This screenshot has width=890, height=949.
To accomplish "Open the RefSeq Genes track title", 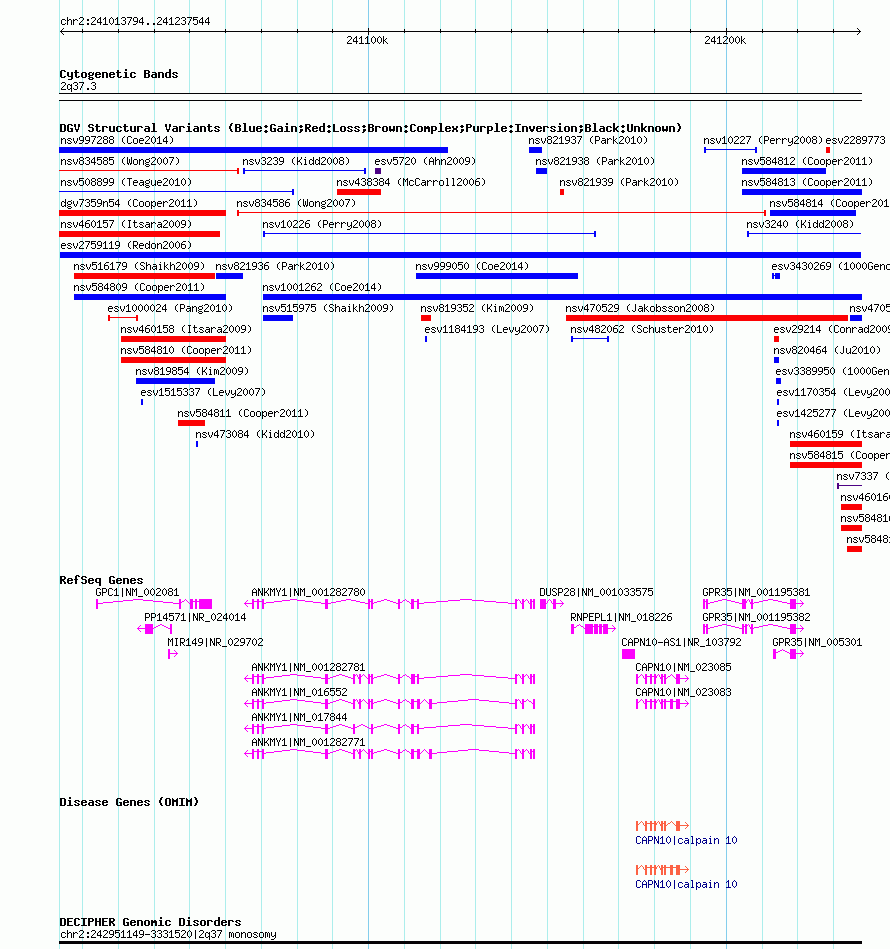I will tap(101, 580).
